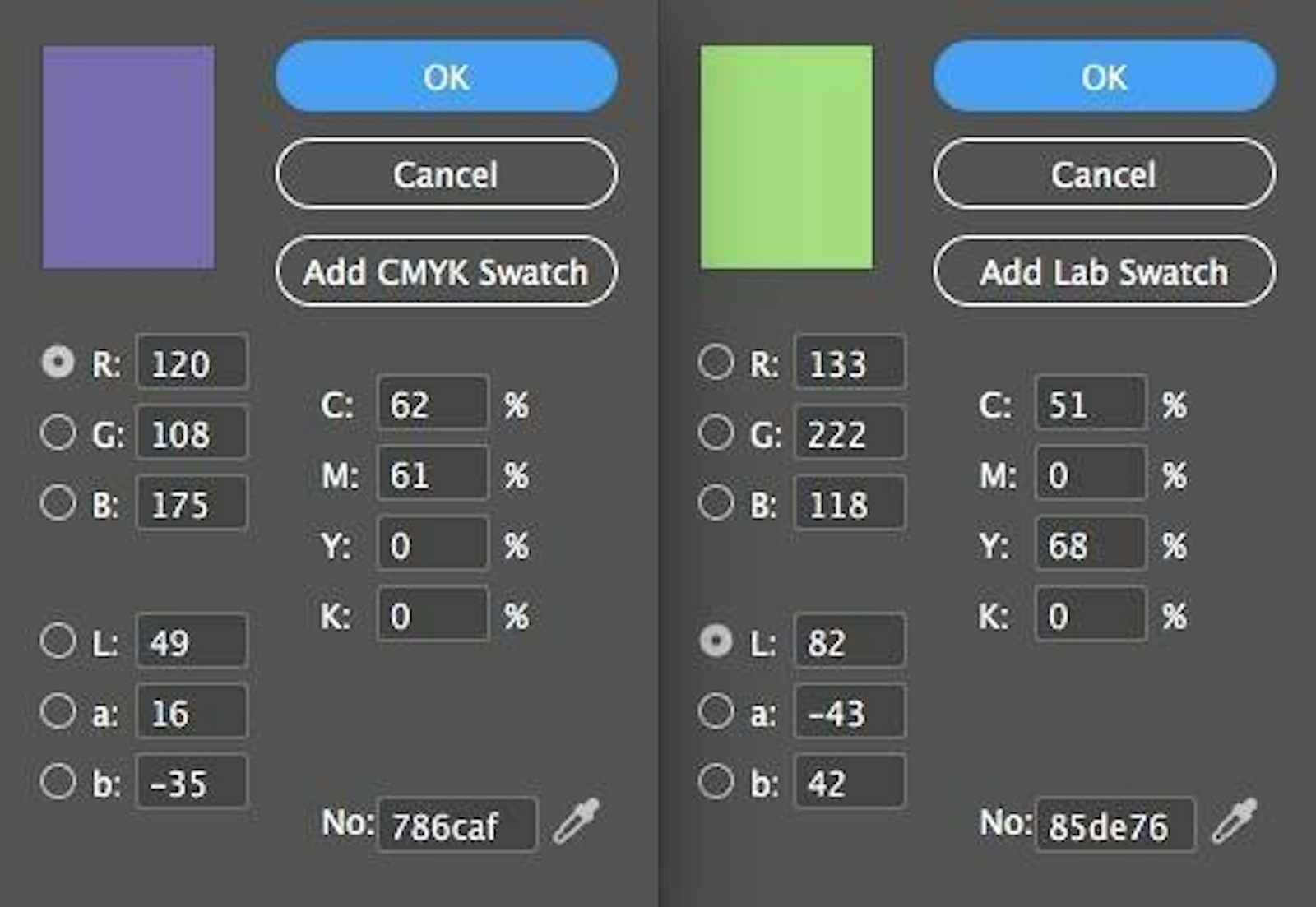Click the Add Lab Swatch button
The height and width of the screenshot is (907, 1316).
[1104, 271]
